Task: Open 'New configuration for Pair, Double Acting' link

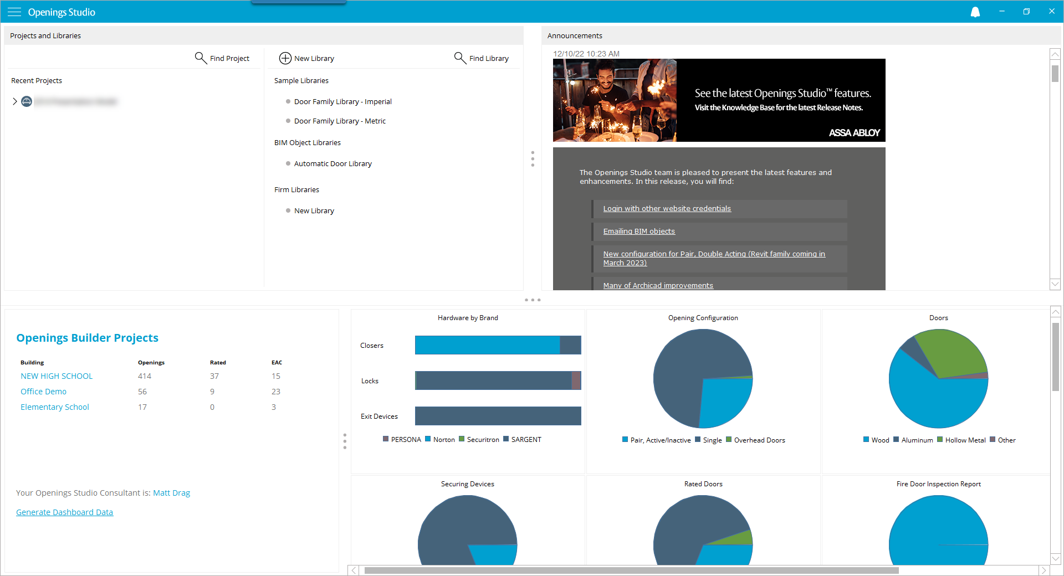Action: [714, 258]
